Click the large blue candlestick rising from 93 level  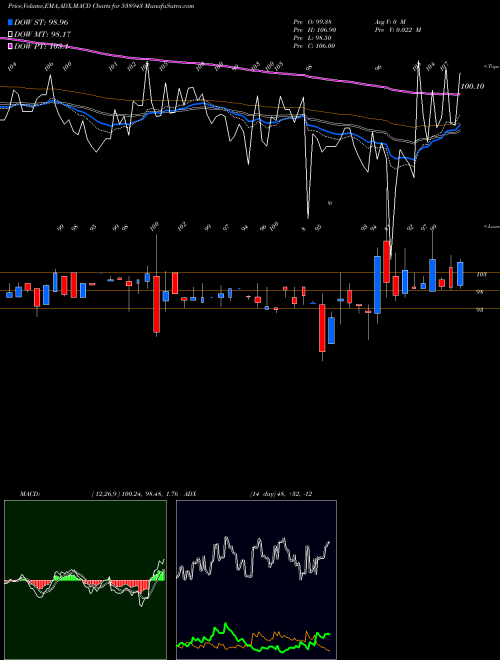click(x=378, y=285)
